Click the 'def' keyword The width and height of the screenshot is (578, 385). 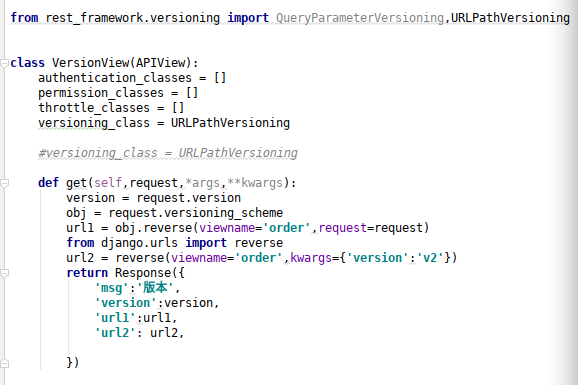pyautogui.click(x=48, y=183)
